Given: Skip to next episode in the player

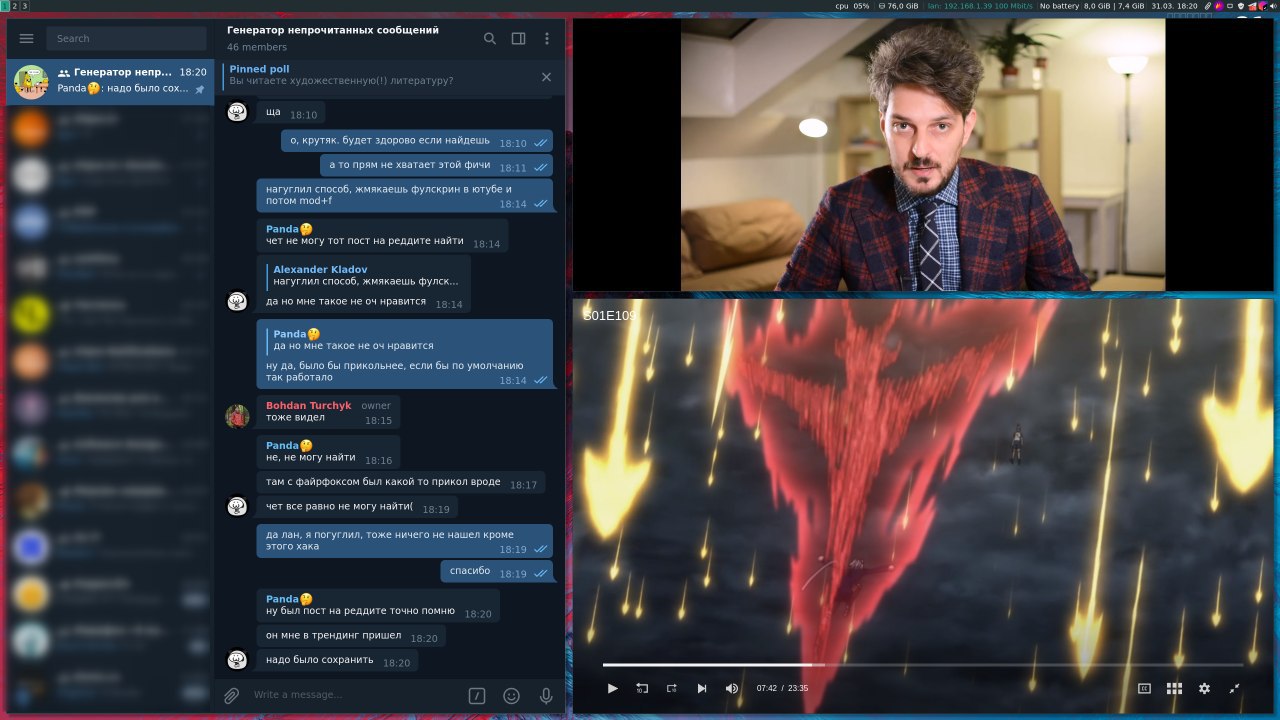Looking at the screenshot, I should click(702, 688).
